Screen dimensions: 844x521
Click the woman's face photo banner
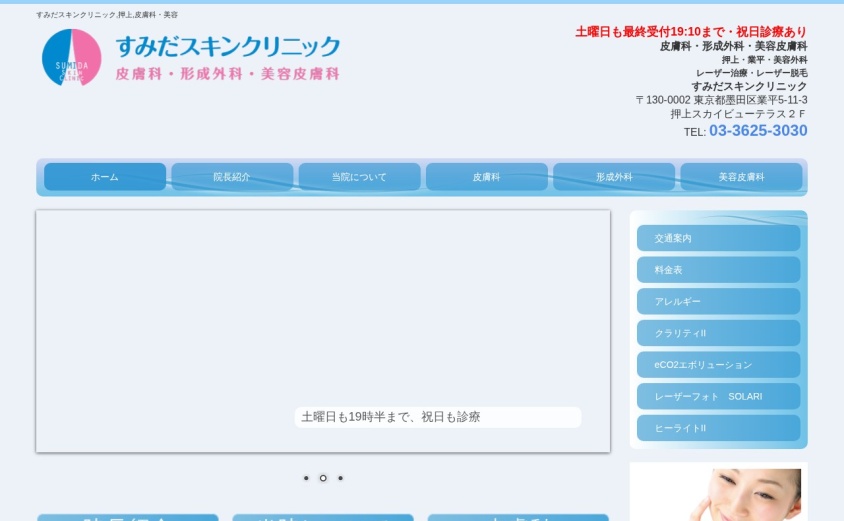719,492
